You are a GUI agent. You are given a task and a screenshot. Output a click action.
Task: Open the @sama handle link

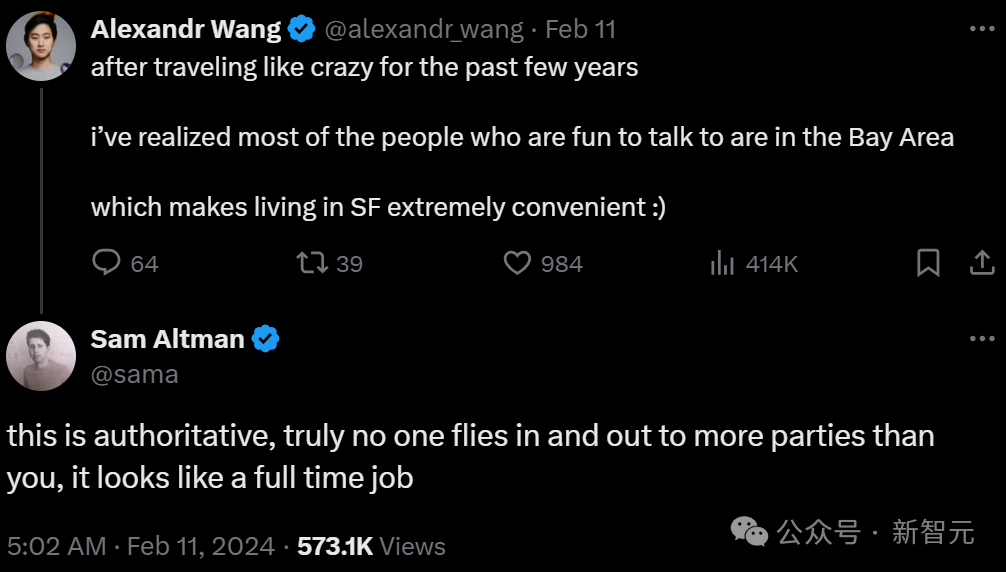pyautogui.click(x=135, y=374)
